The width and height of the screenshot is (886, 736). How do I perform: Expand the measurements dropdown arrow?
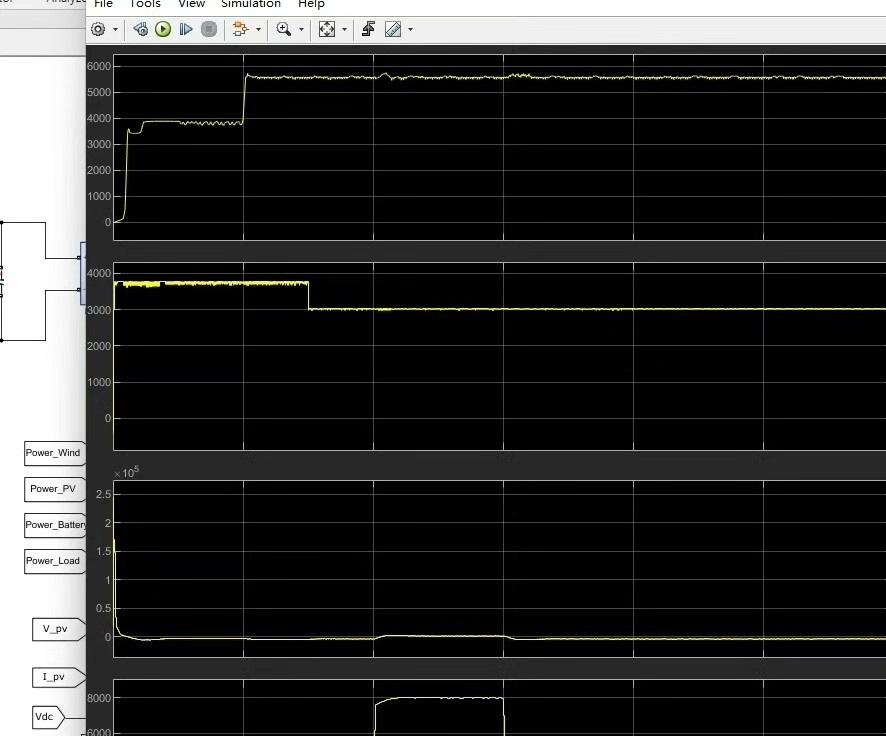tap(408, 29)
